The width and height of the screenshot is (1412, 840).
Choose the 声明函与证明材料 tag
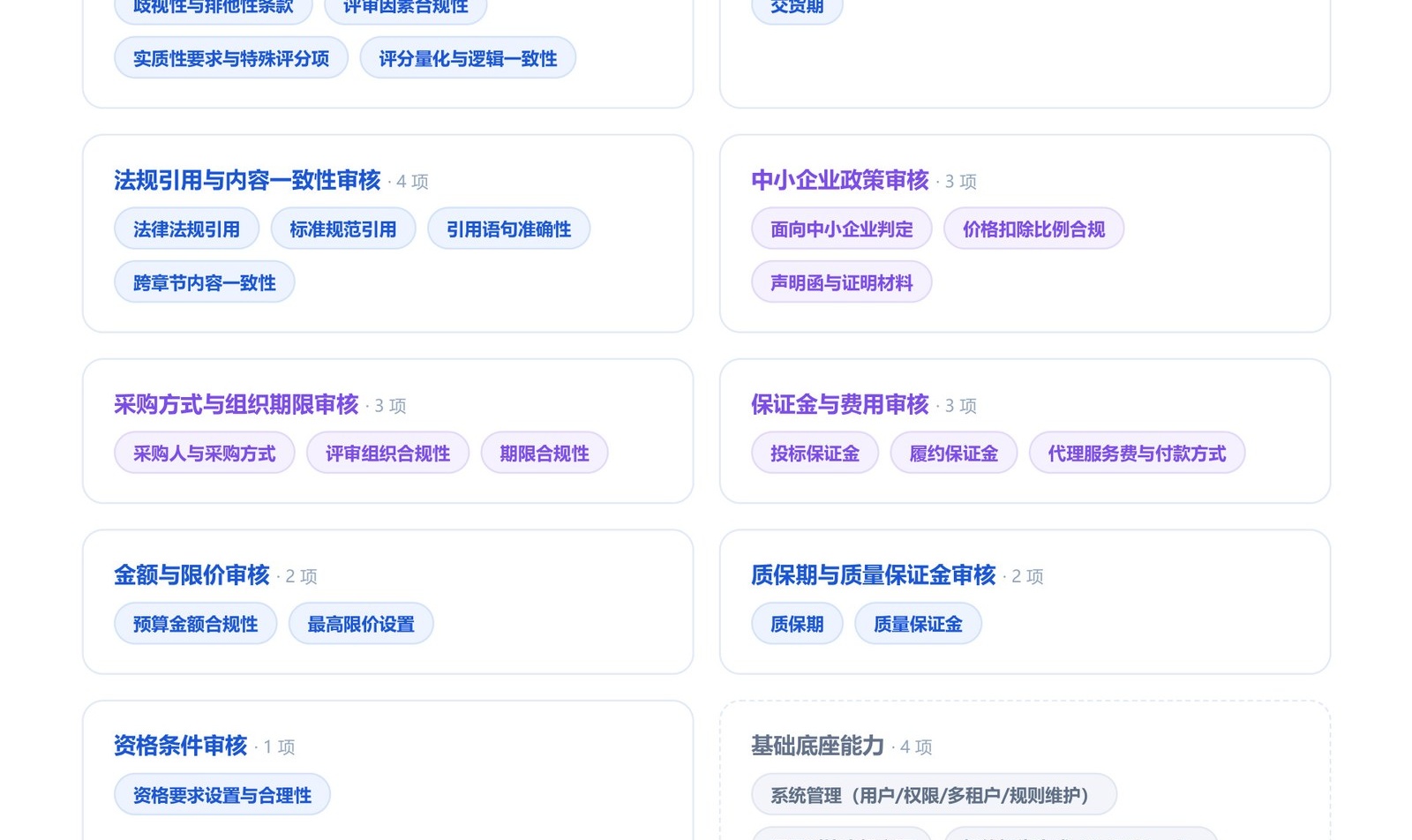click(842, 282)
